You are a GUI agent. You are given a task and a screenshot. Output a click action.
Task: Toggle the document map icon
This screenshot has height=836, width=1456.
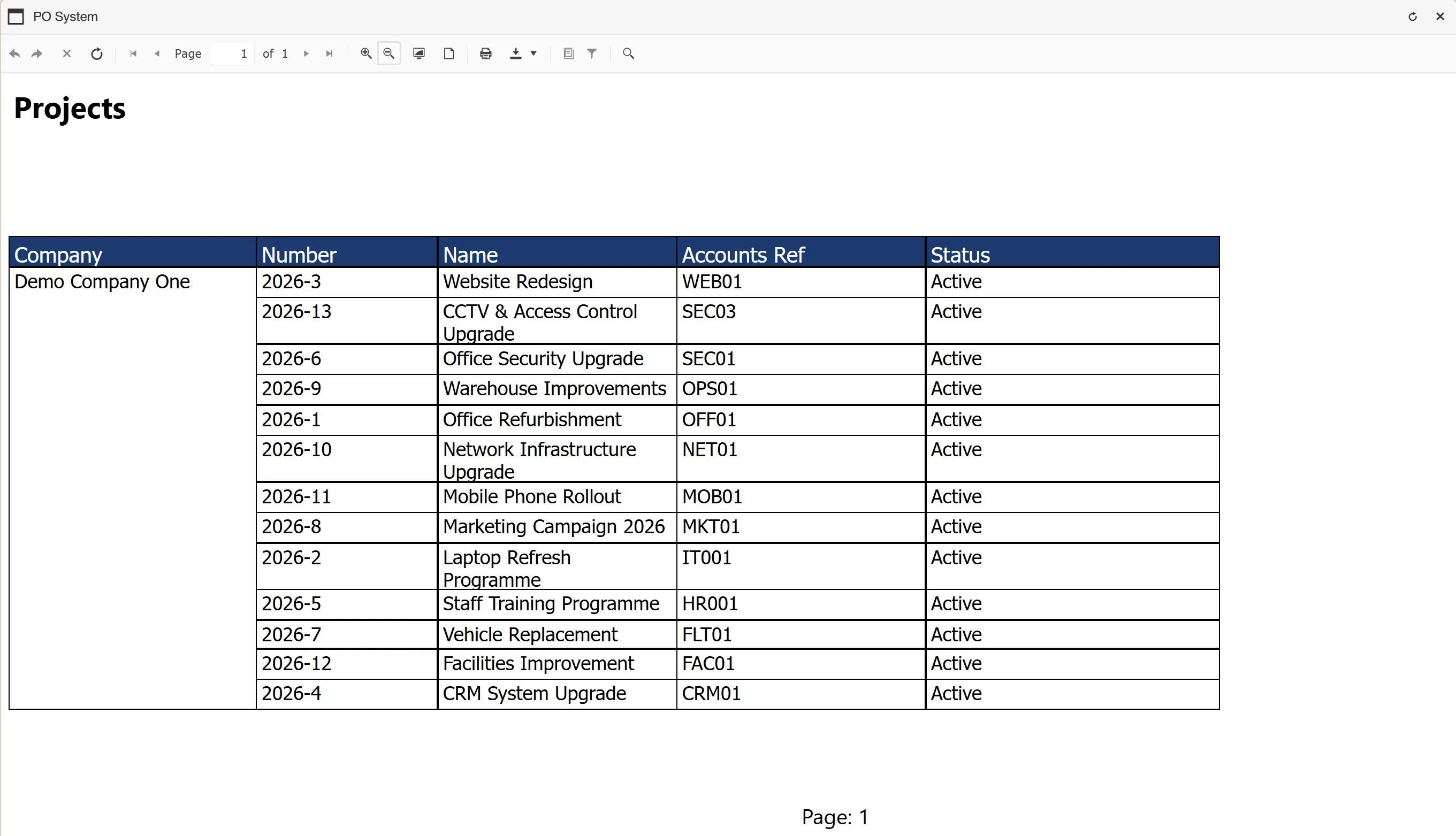click(x=569, y=53)
